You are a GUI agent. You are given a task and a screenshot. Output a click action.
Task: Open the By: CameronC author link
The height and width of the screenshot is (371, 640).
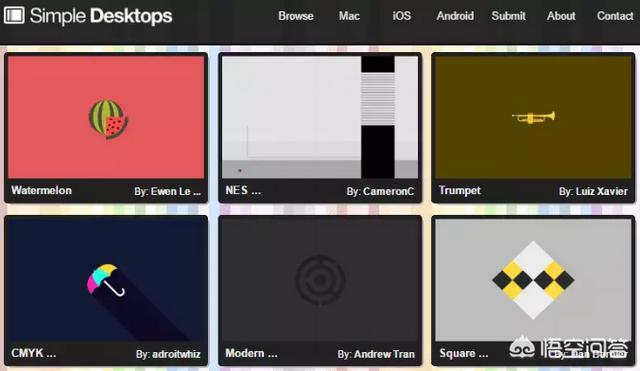coord(380,191)
